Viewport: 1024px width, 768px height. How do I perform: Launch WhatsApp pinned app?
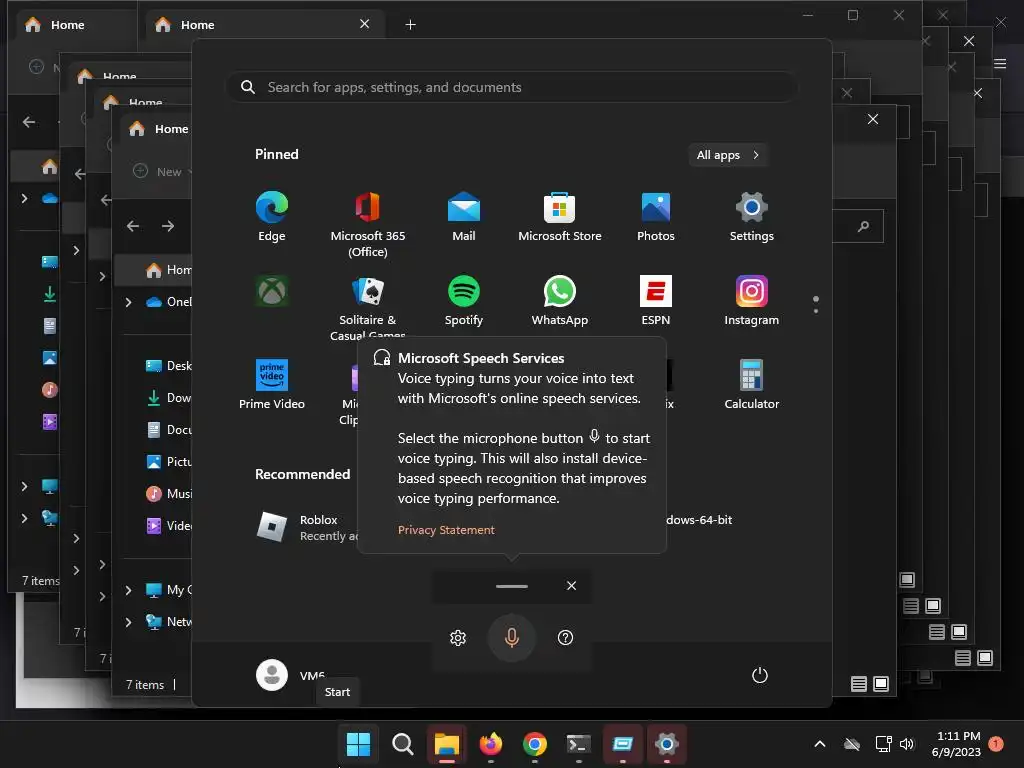pyautogui.click(x=560, y=300)
